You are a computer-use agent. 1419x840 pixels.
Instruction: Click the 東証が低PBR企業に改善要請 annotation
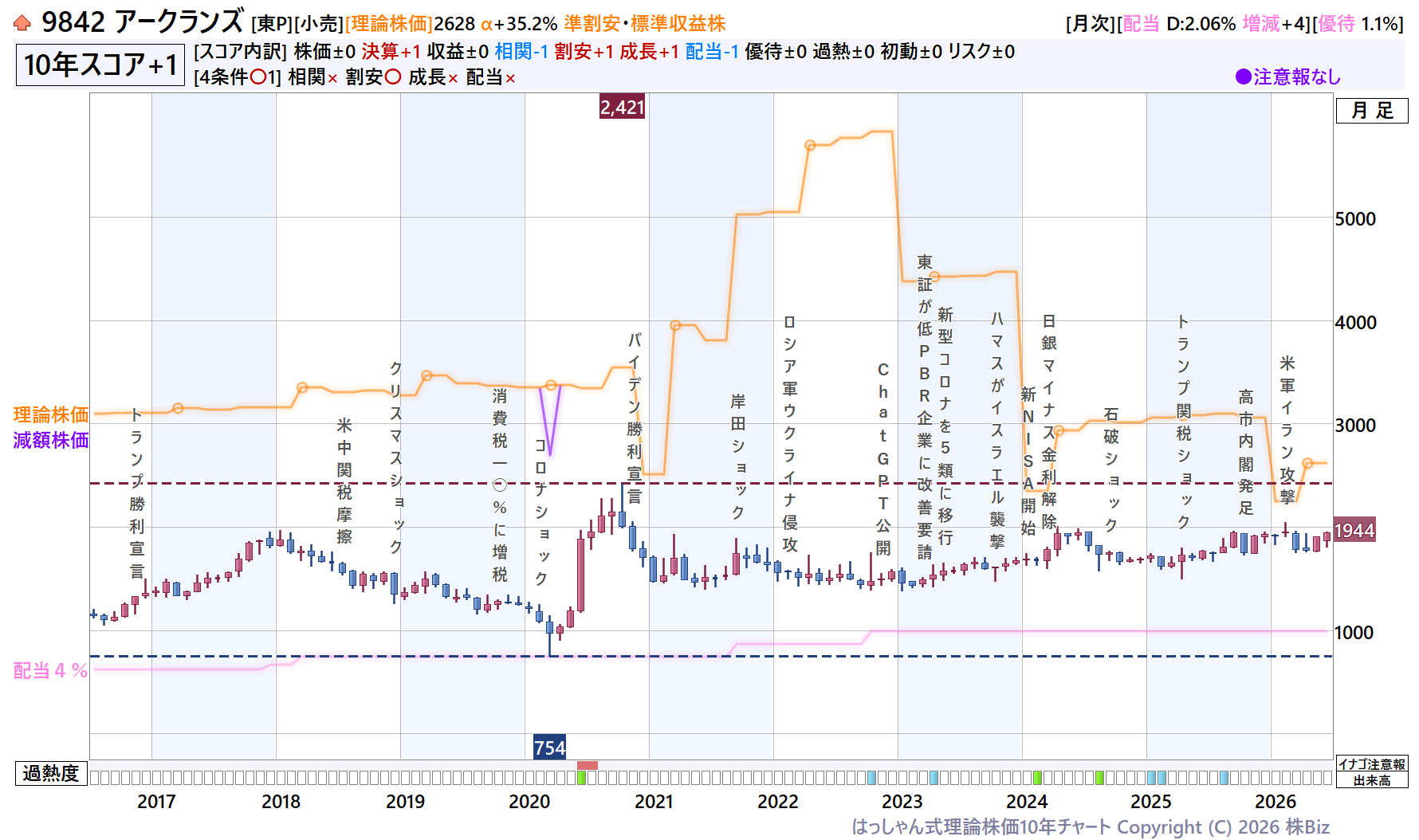pos(925,407)
